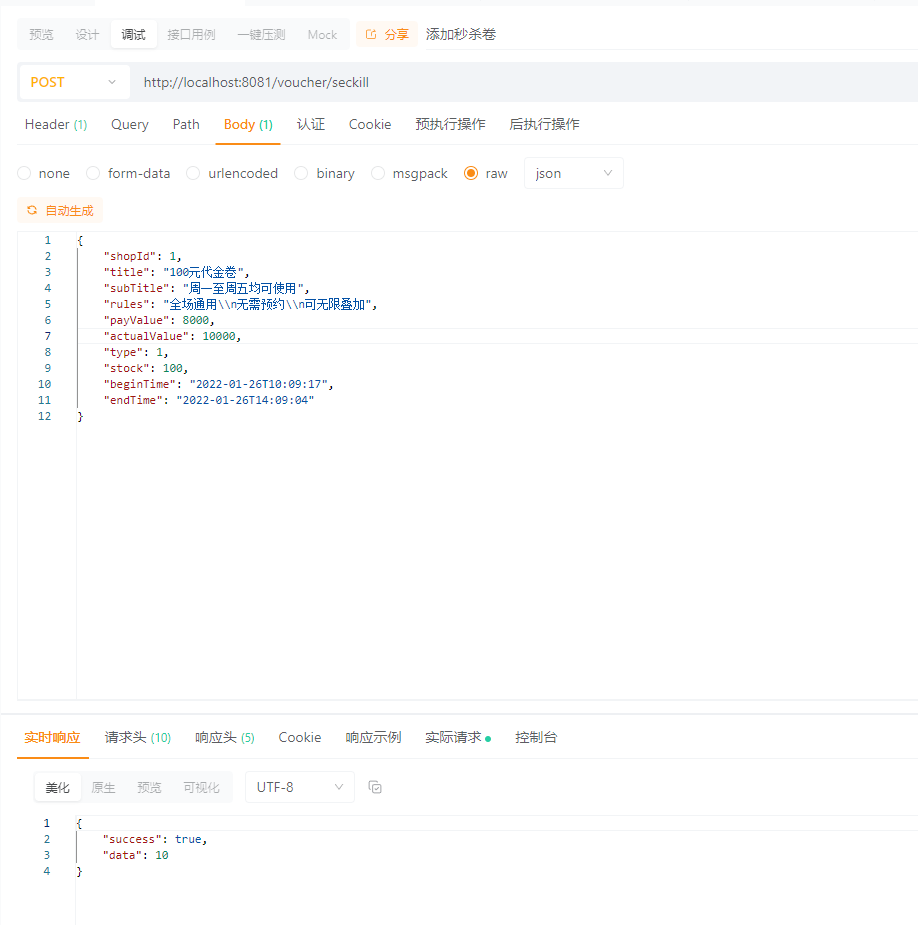Select the response 预览 view
Viewport: 918px width, 925px height.
(x=149, y=788)
